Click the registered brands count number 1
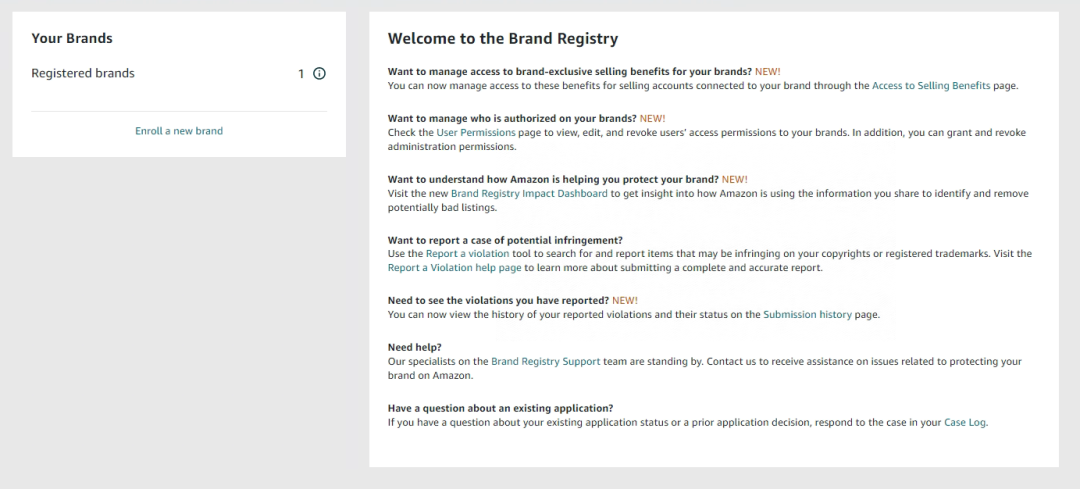The height and width of the screenshot is (489, 1080). pyautogui.click(x=301, y=74)
